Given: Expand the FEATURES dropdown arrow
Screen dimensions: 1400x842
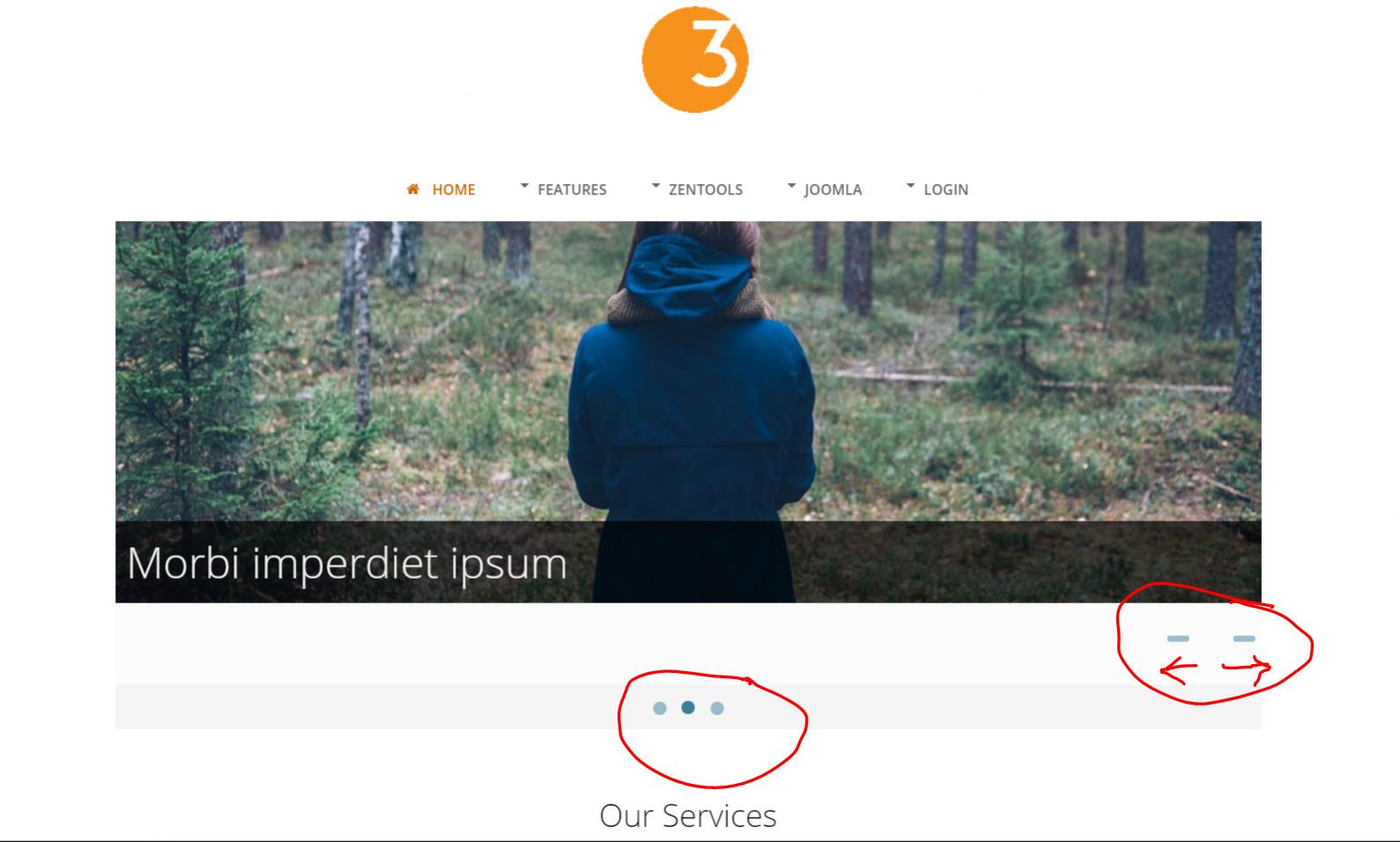Looking at the screenshot, I should tap(524, 186).
